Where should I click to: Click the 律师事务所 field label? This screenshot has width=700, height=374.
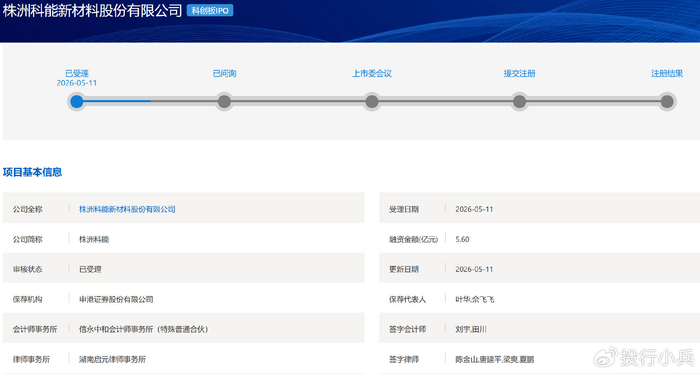[x=31, y=359]
